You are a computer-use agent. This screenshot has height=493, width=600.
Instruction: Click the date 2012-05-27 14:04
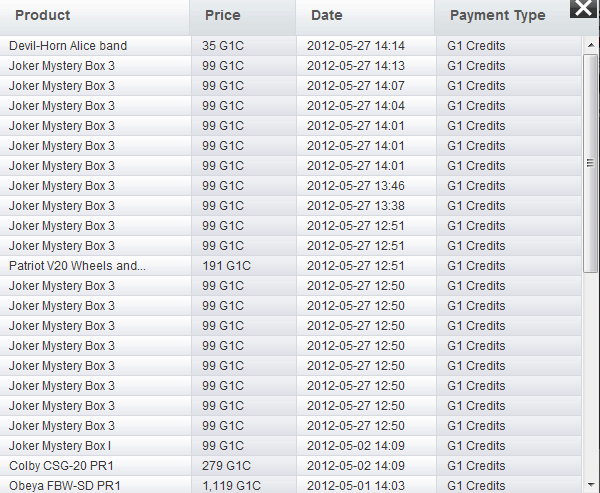point(356,106)
